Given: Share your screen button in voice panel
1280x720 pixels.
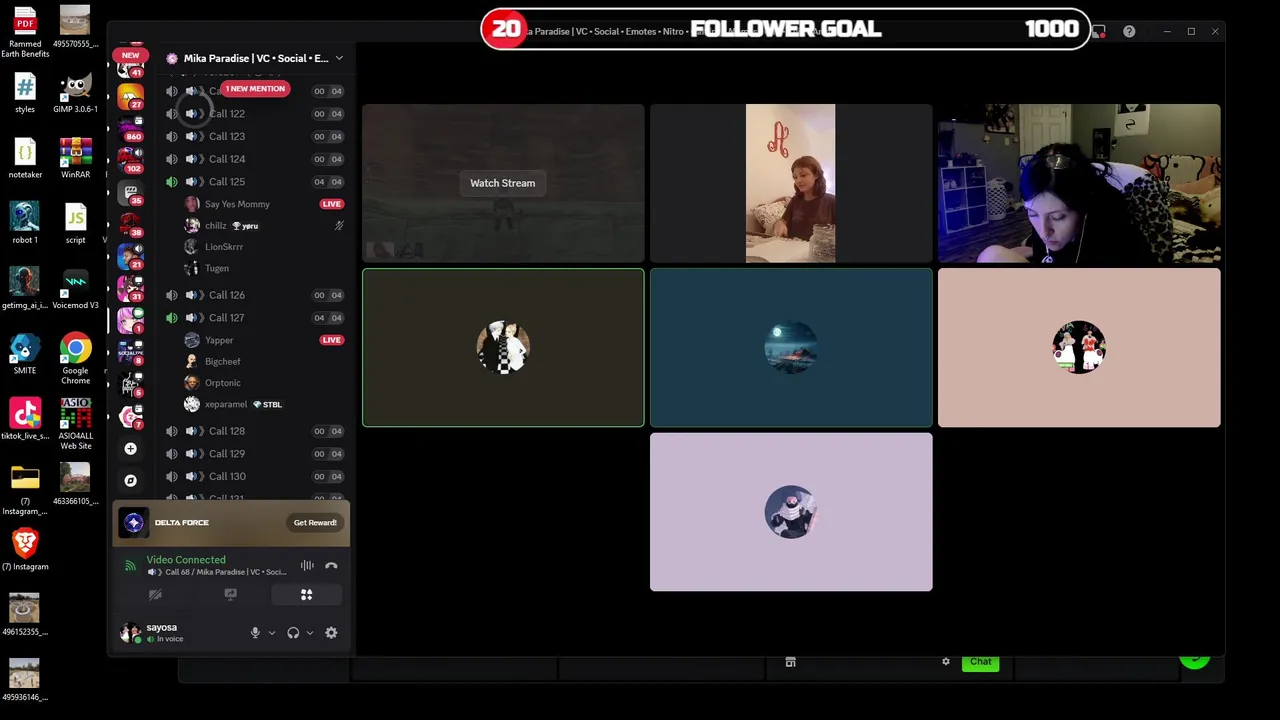Looking at the screenshot, I should tap(230, 594).
